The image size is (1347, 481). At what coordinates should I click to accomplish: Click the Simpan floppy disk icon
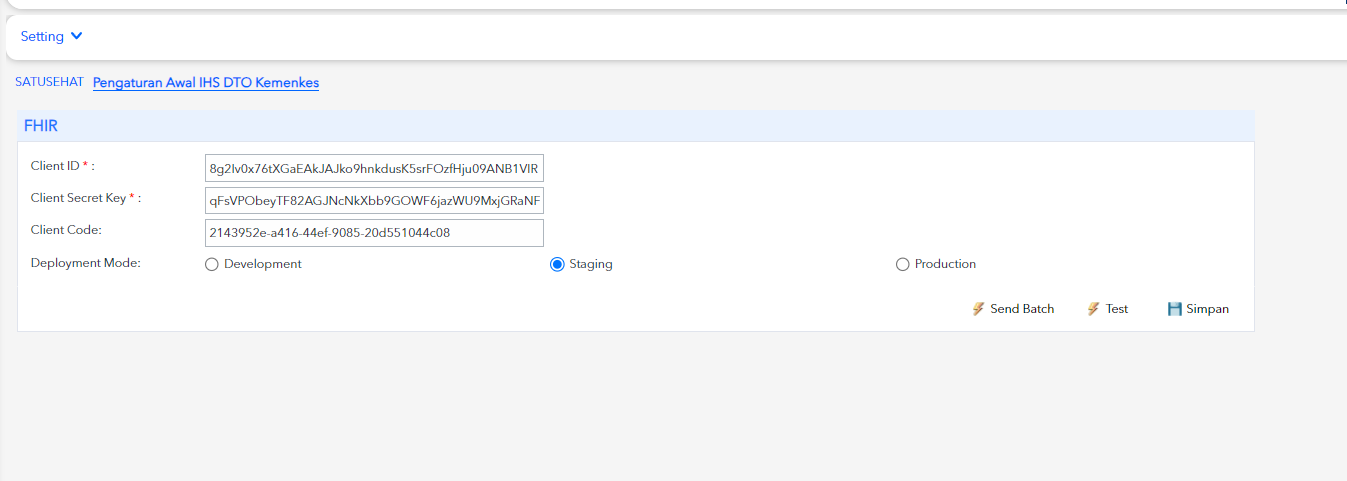(x=1175, y=309)
